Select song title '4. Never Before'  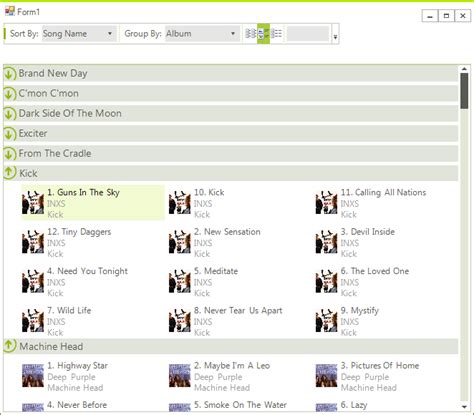click(77, 405)
